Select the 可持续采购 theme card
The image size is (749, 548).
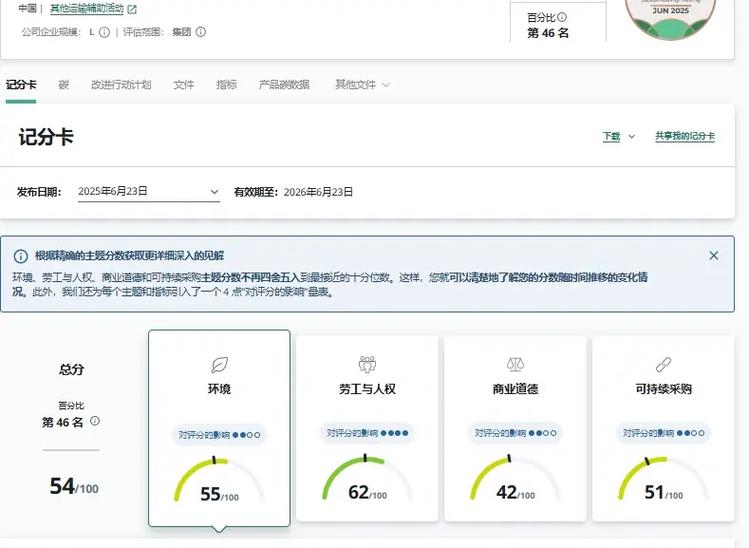click(x=663, y=428)
